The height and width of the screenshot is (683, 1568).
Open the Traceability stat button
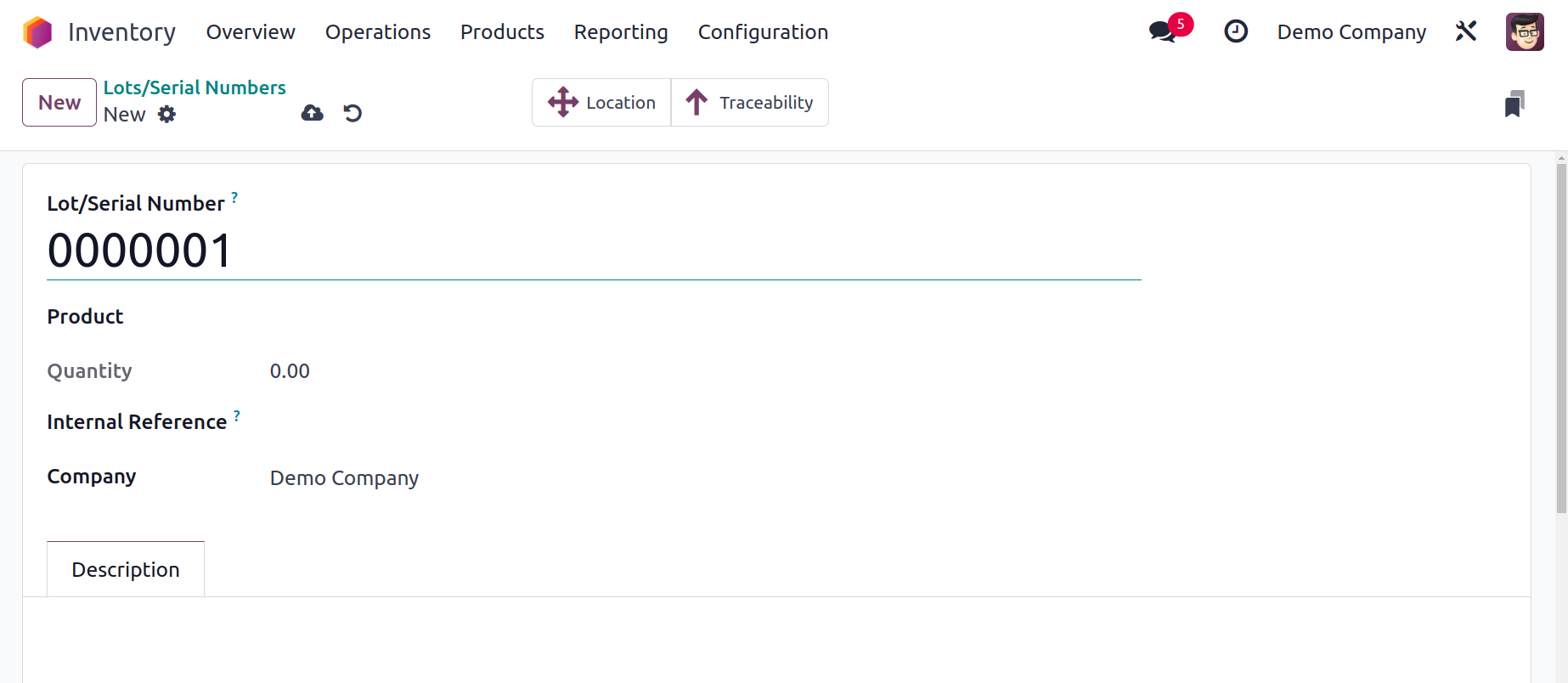[x=750, y=103]
